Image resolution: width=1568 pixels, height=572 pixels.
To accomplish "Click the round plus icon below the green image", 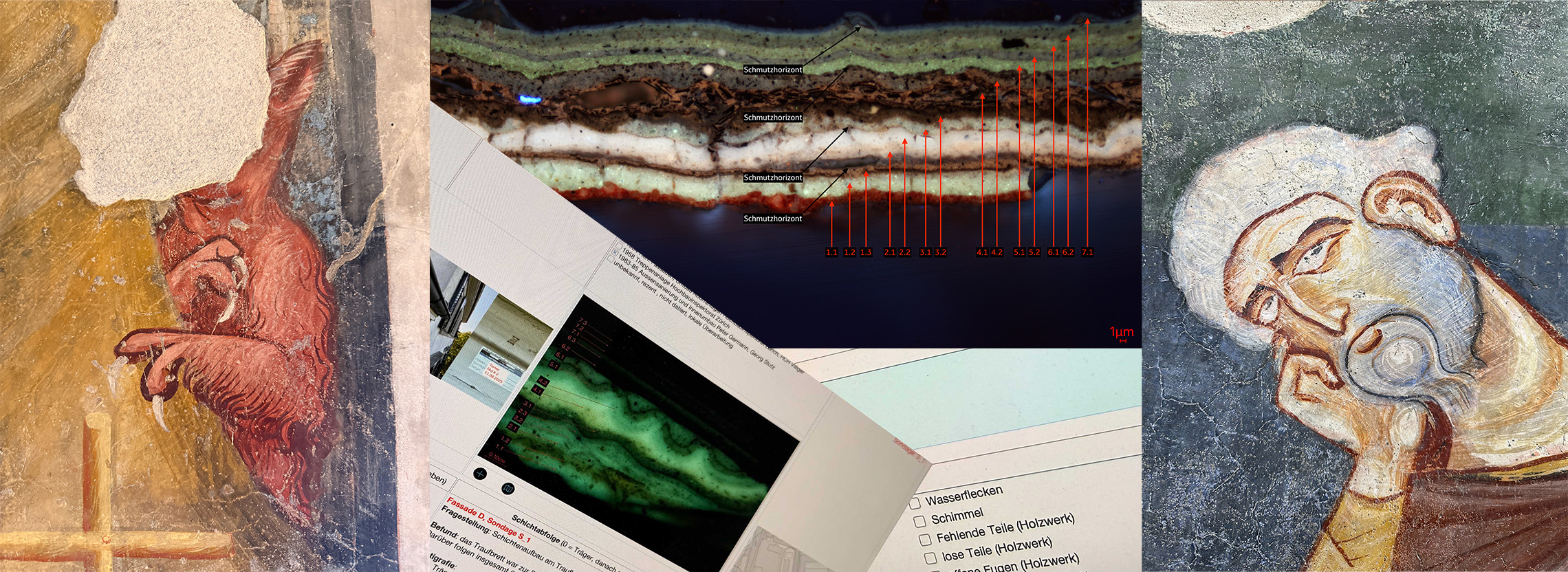I will (x=480, y=474).
